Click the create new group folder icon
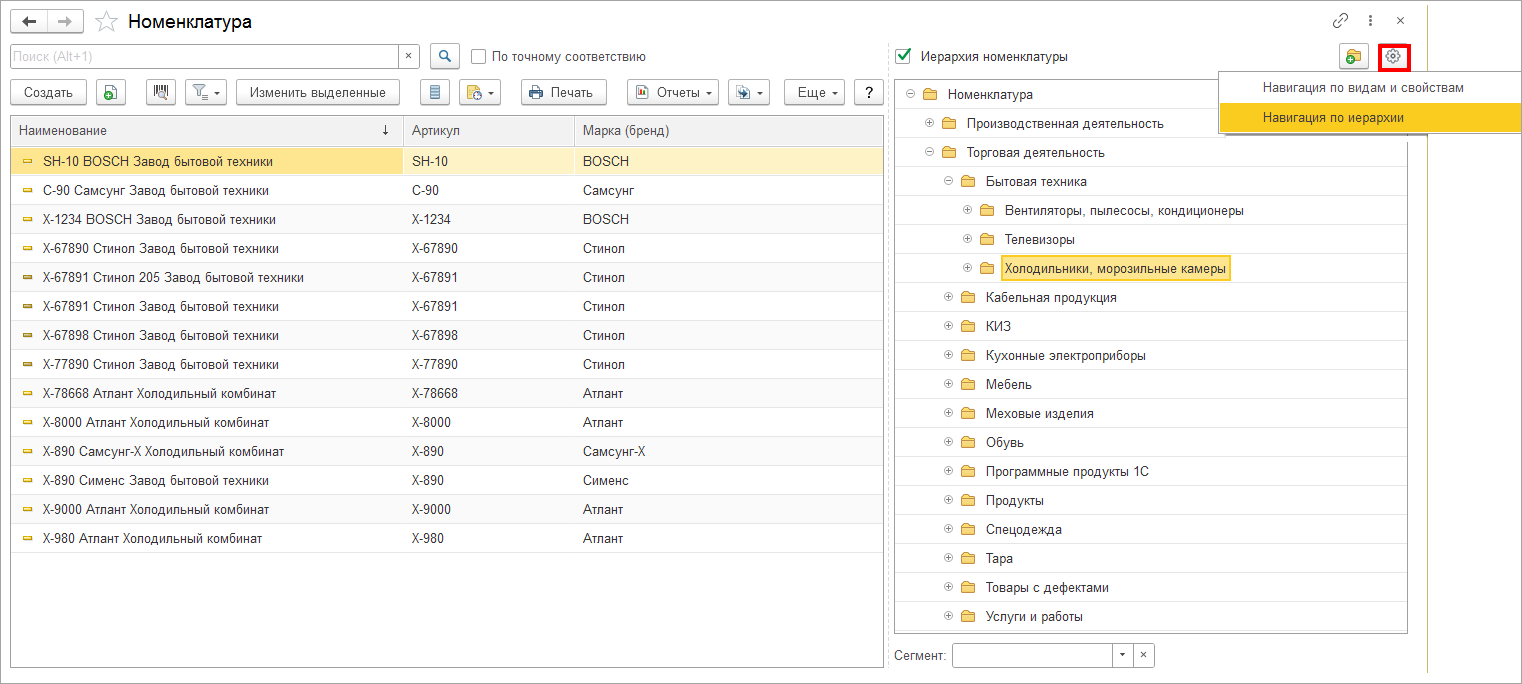The image size is (1522, 684). (x=1353, y=57)
